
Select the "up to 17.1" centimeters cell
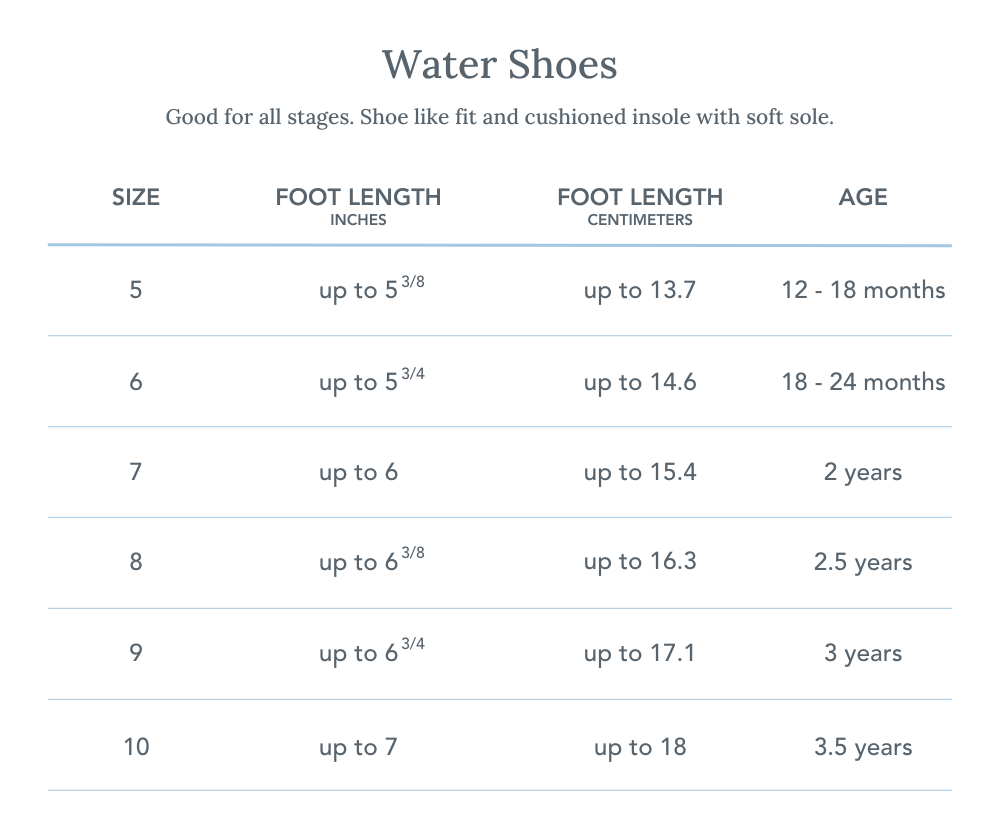tap(640, 654)
